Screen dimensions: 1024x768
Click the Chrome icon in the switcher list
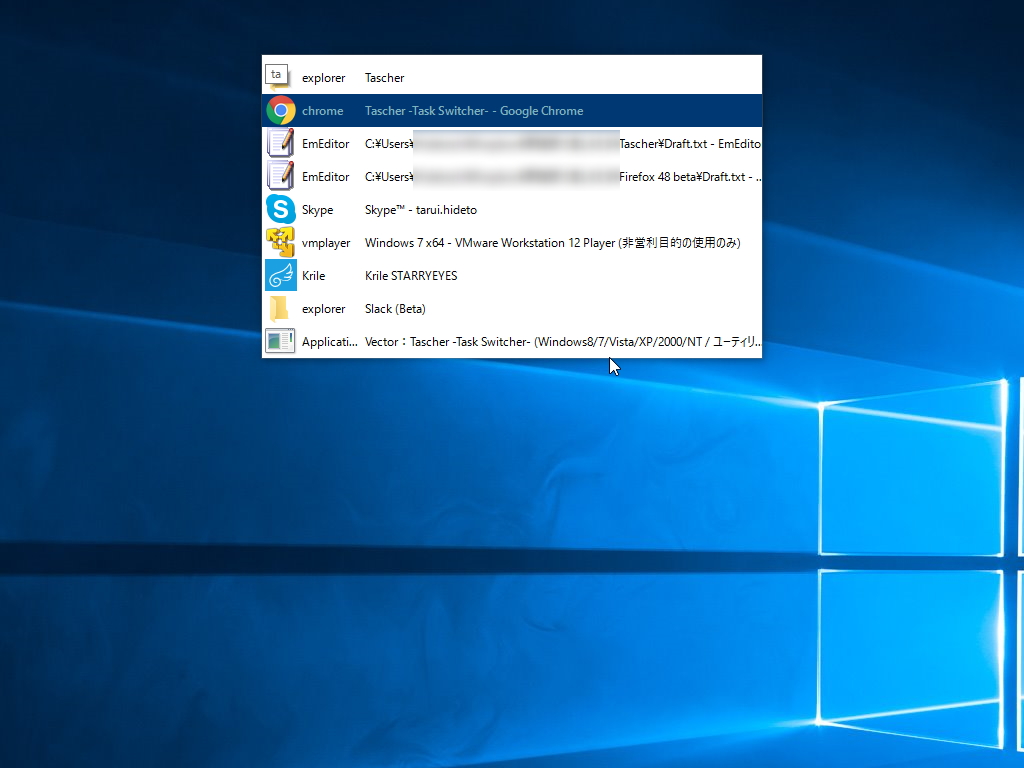point(281,110)
